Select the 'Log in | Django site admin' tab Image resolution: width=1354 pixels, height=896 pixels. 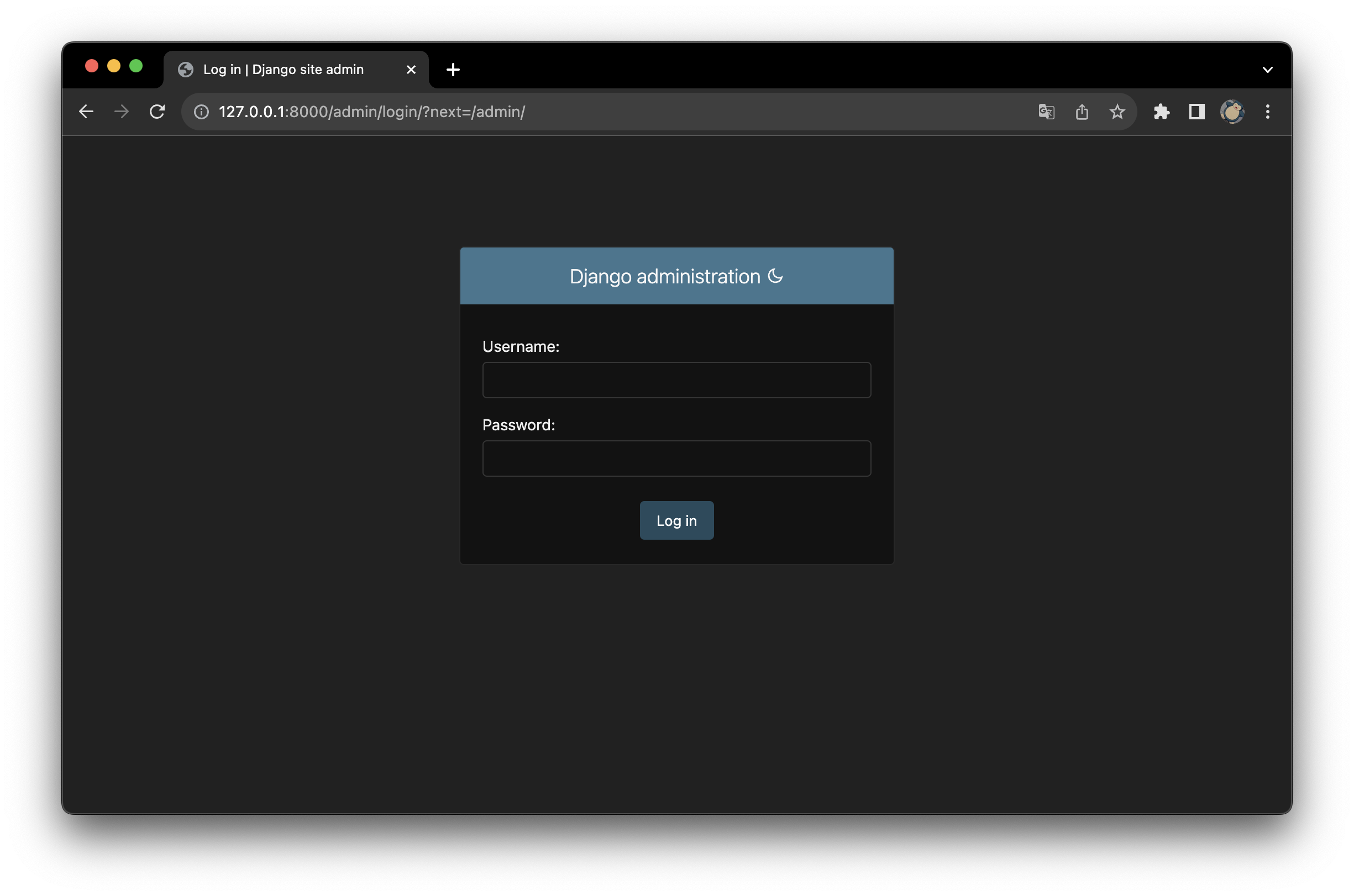296,69
